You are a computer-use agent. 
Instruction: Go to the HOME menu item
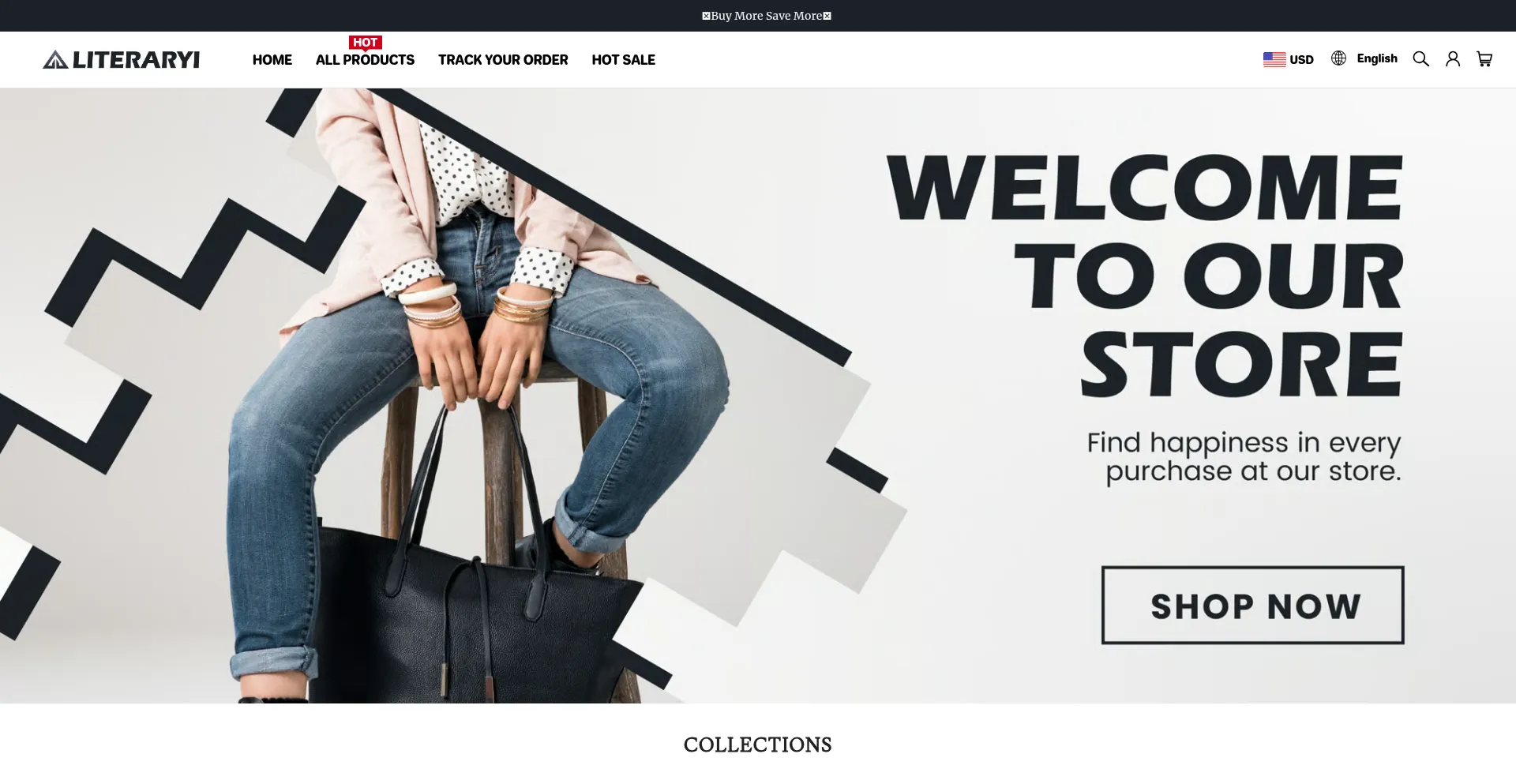pyautogui.click(x=272, y=60)
